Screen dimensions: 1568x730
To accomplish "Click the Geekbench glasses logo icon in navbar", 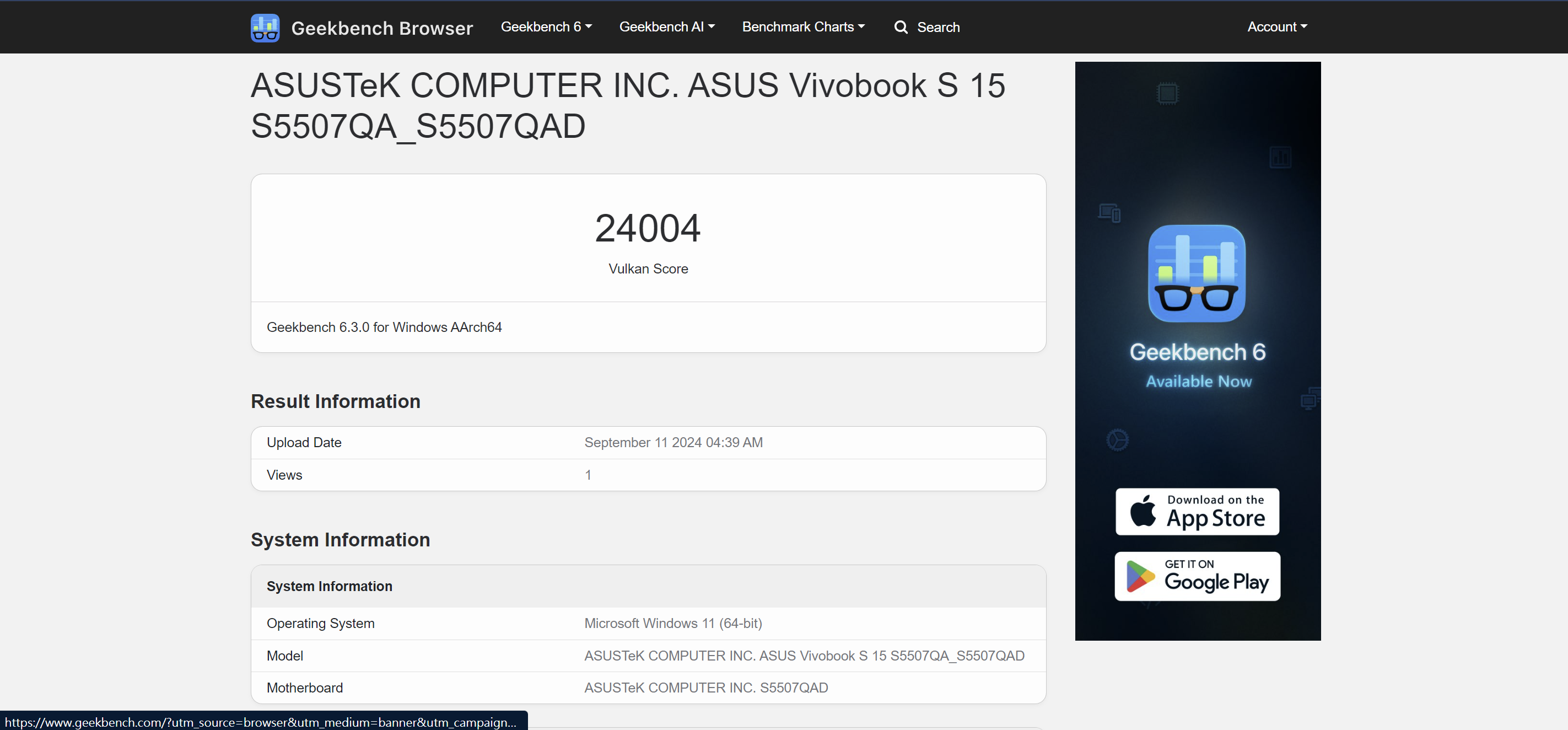I will [265, 28].
